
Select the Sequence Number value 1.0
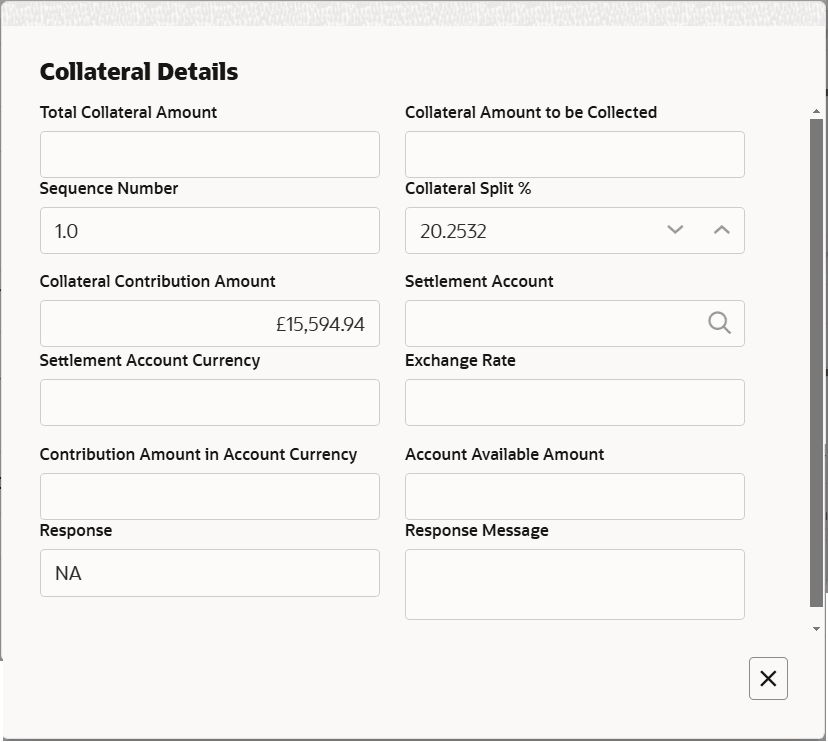coord(209,230)
